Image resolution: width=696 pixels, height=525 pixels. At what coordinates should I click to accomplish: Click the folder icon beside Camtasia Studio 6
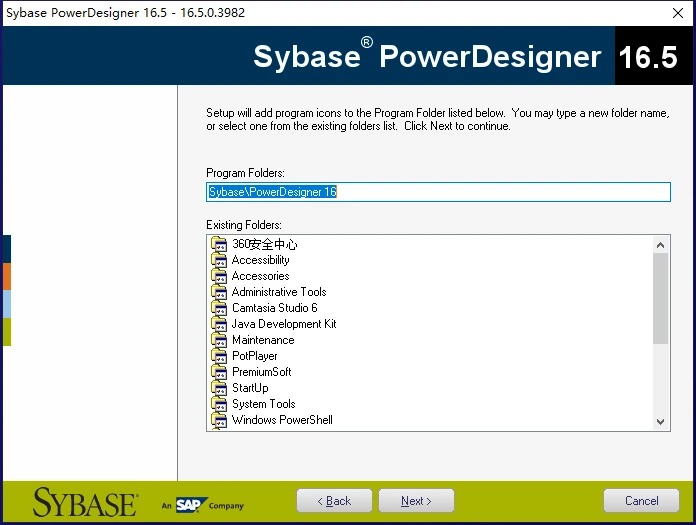pyautogui.click(x=219, y=308)
